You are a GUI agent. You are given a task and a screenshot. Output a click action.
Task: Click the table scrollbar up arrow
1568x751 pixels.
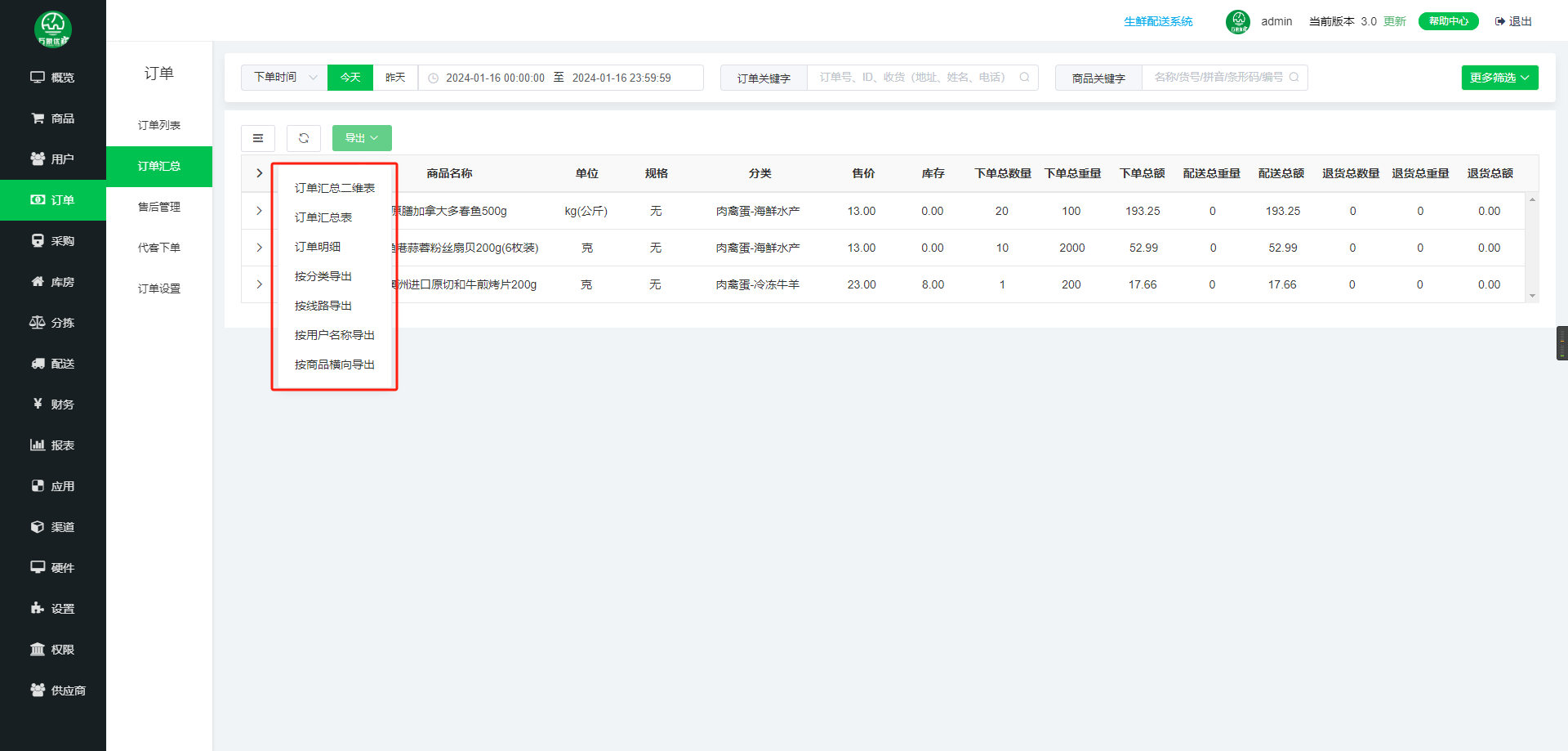pos(1532,199)
